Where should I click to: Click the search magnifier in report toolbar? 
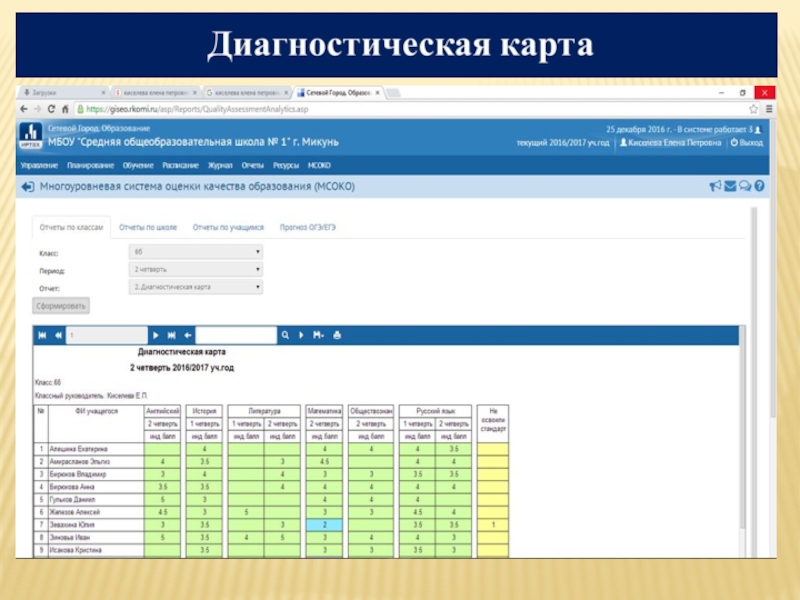pyautogui.click(x=285, y=335)
